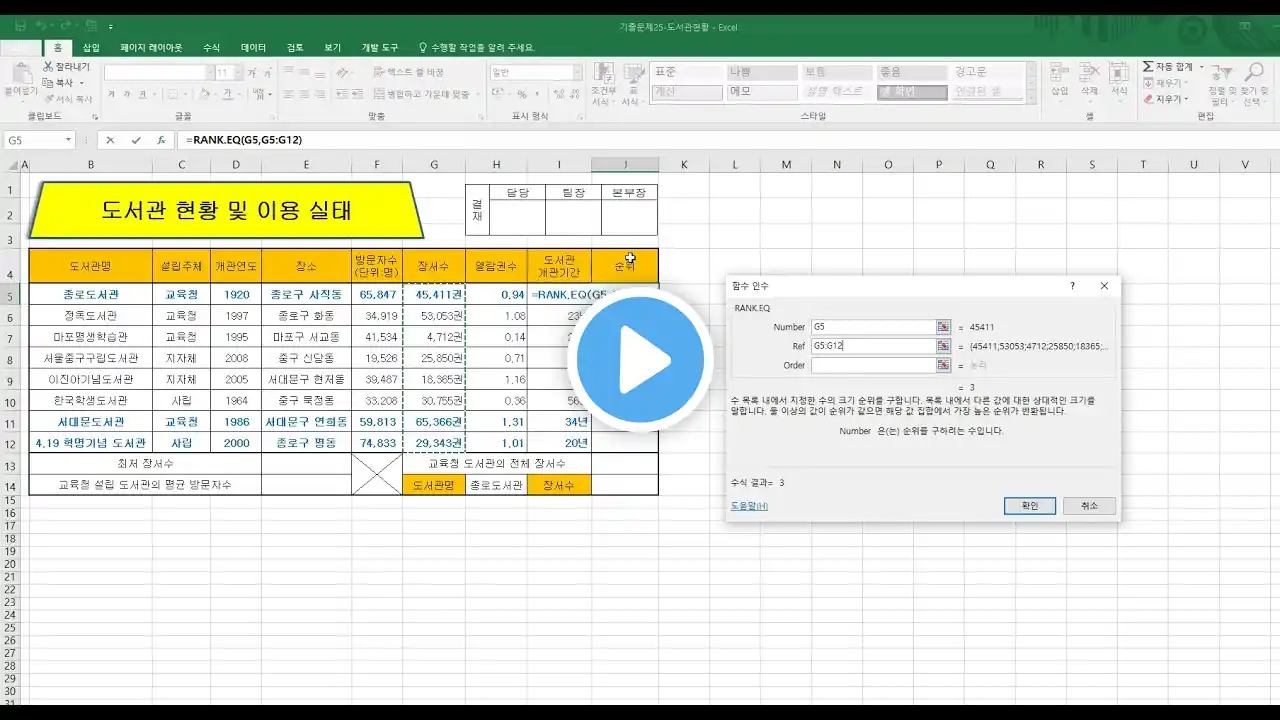Click the percent style icon
The image size is (1280, 720).
pyautogui.click(x=521, y=94)
